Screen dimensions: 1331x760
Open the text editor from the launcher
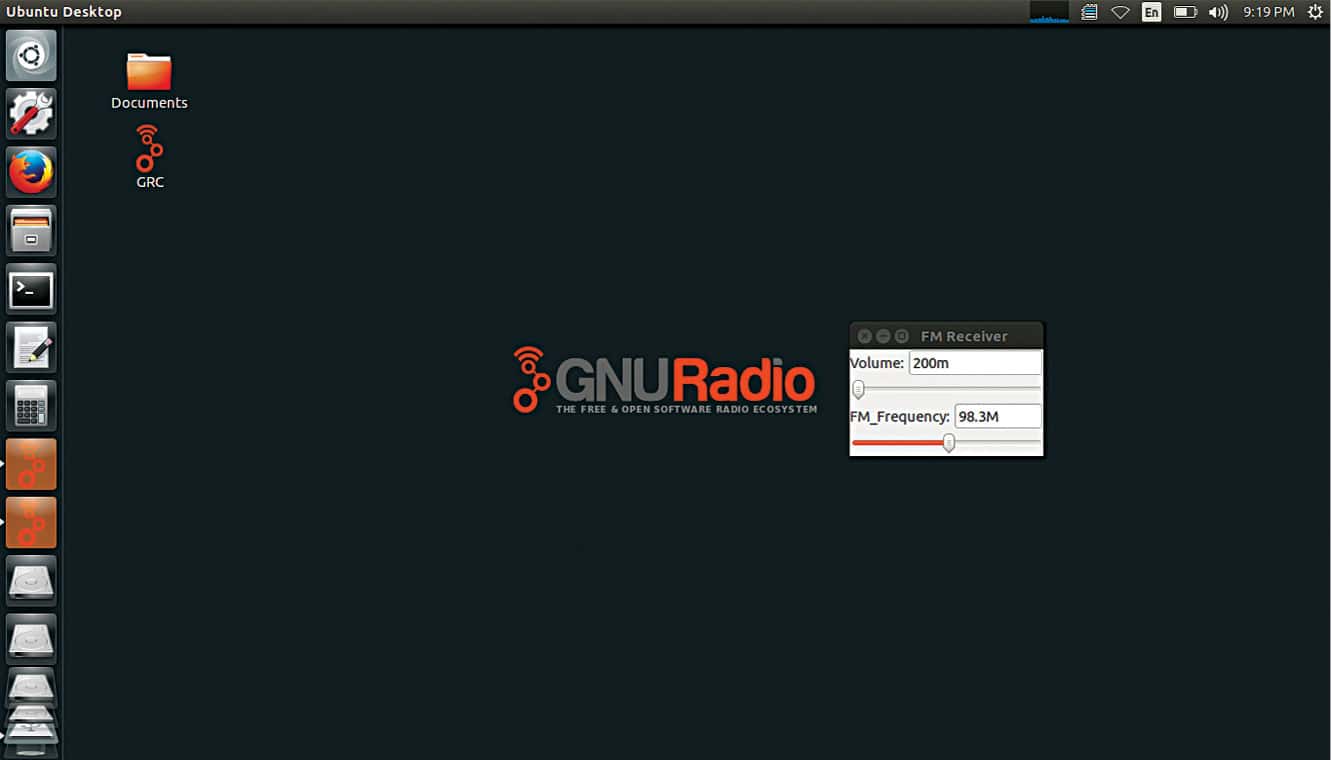31,346
